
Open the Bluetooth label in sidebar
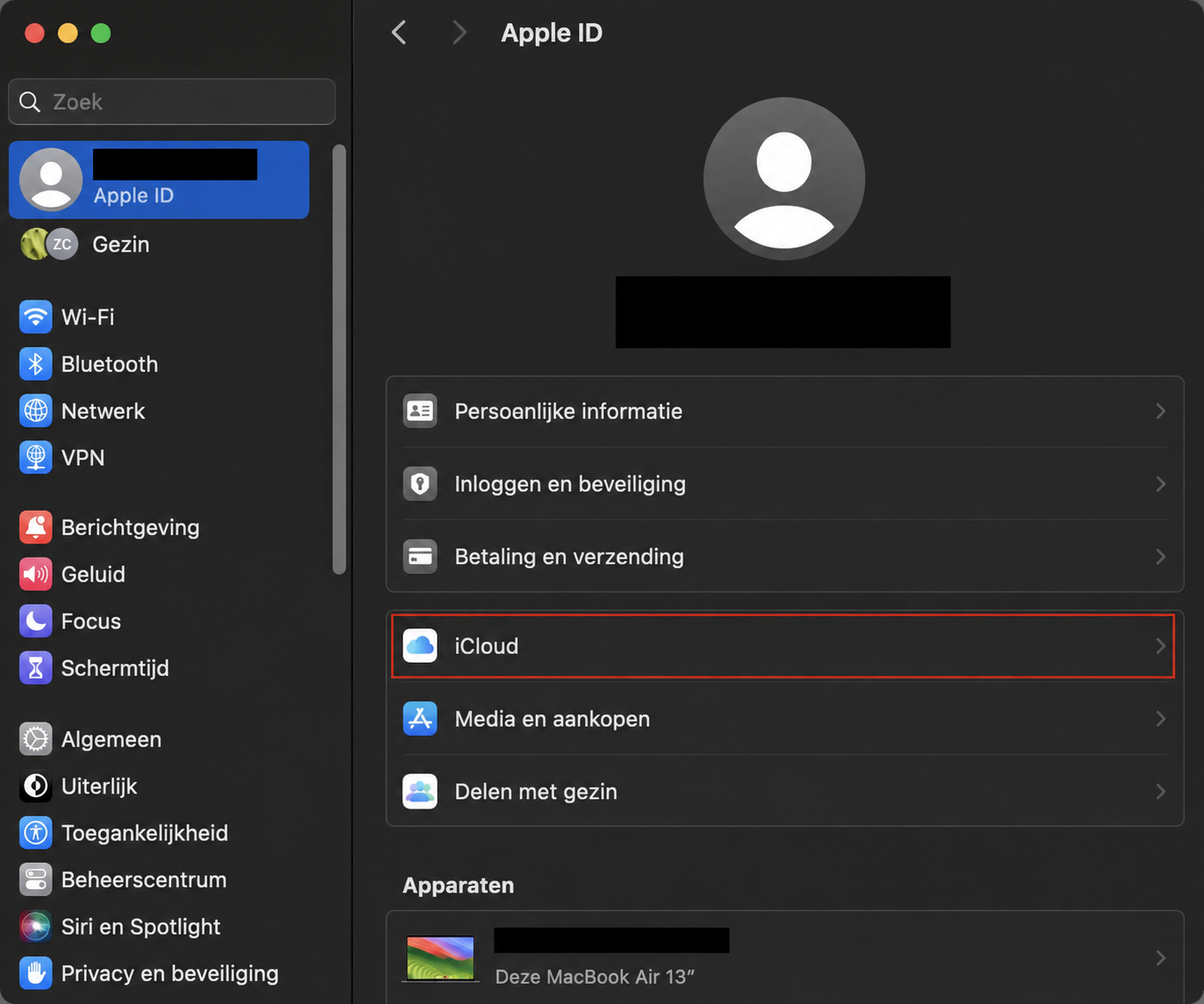[x=110, y=364]
